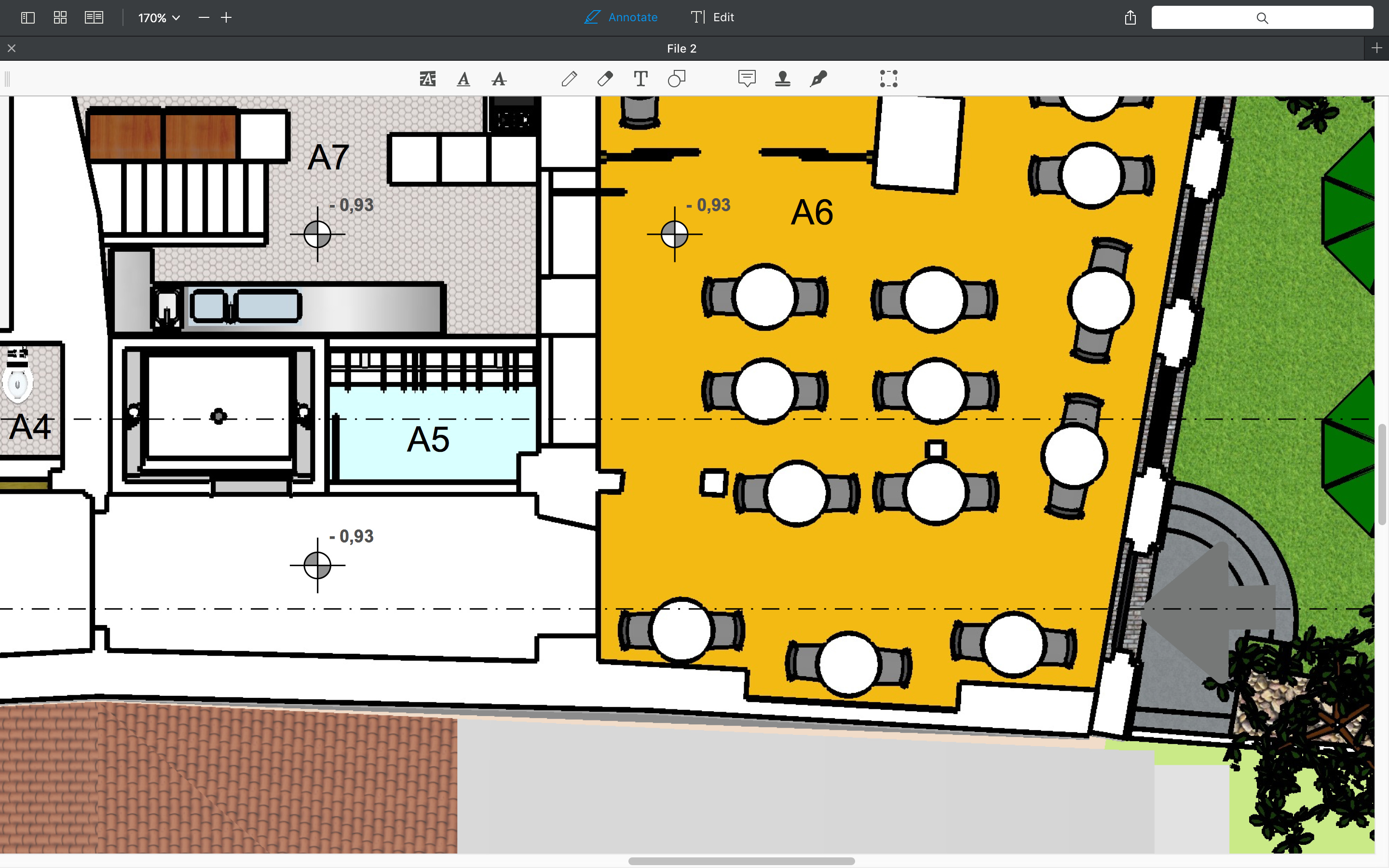Viewport: 1389px width, 868px height.
Task: Click the search input field
Action: click(1262, 18)
